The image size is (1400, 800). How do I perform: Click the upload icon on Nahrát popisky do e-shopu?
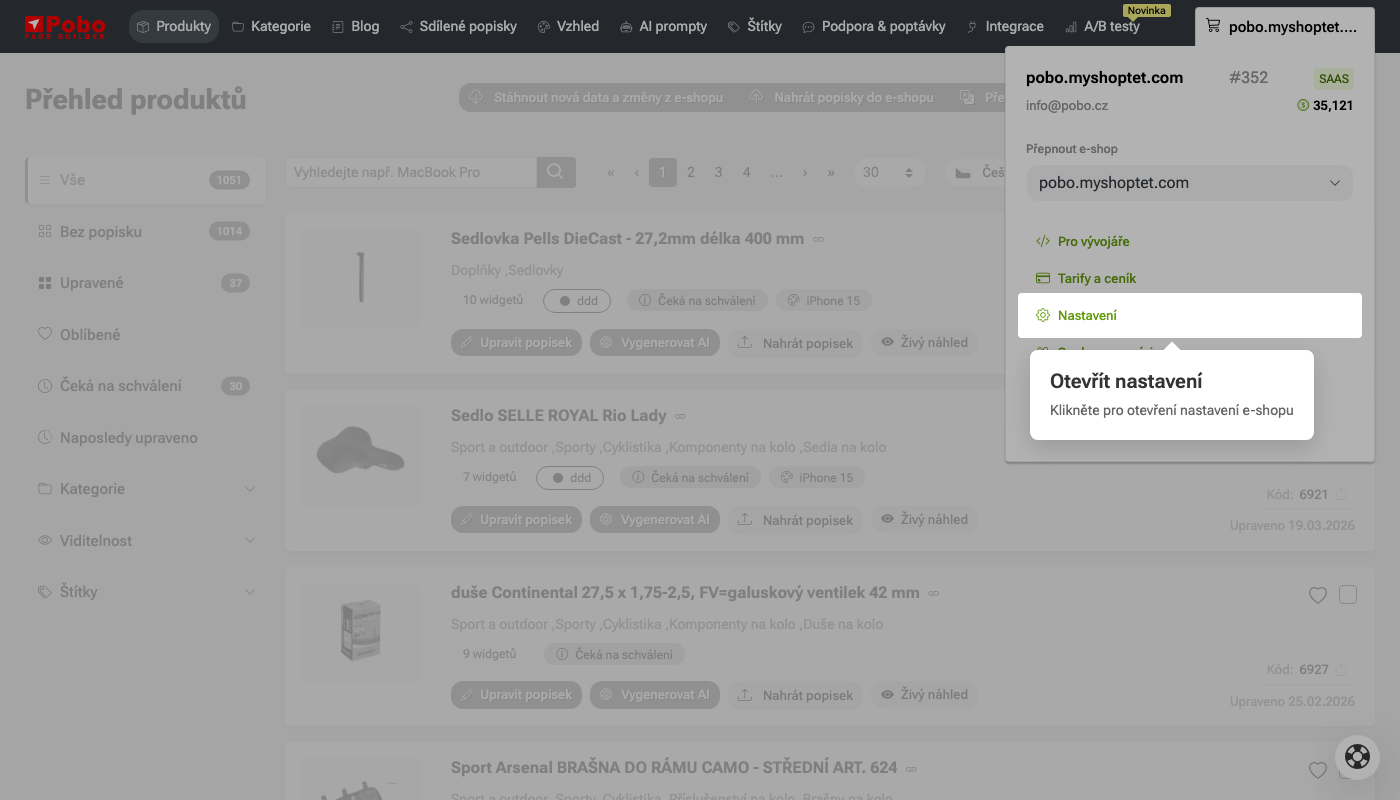click(757, 97)
